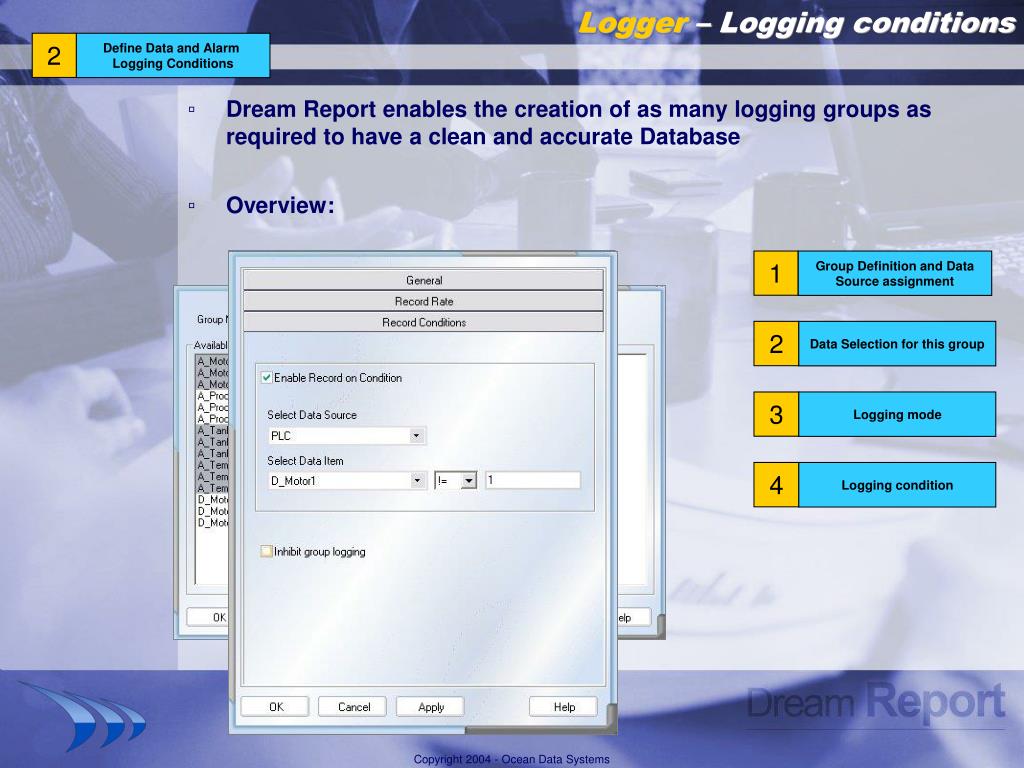
Task: Click the Select Data Source label
Action: pos(312,415)
